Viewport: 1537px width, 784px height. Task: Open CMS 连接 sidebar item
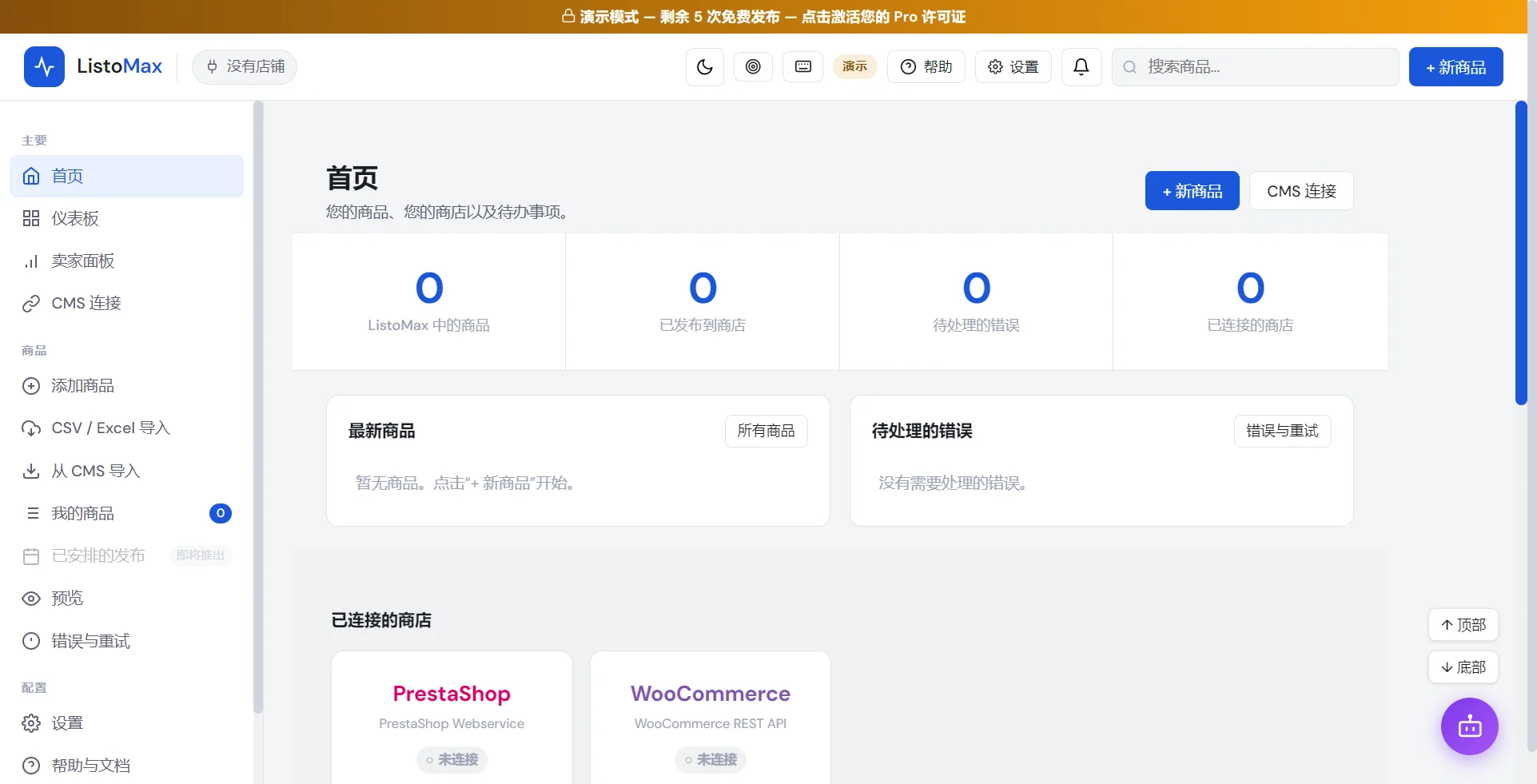[x=126, y=303]
